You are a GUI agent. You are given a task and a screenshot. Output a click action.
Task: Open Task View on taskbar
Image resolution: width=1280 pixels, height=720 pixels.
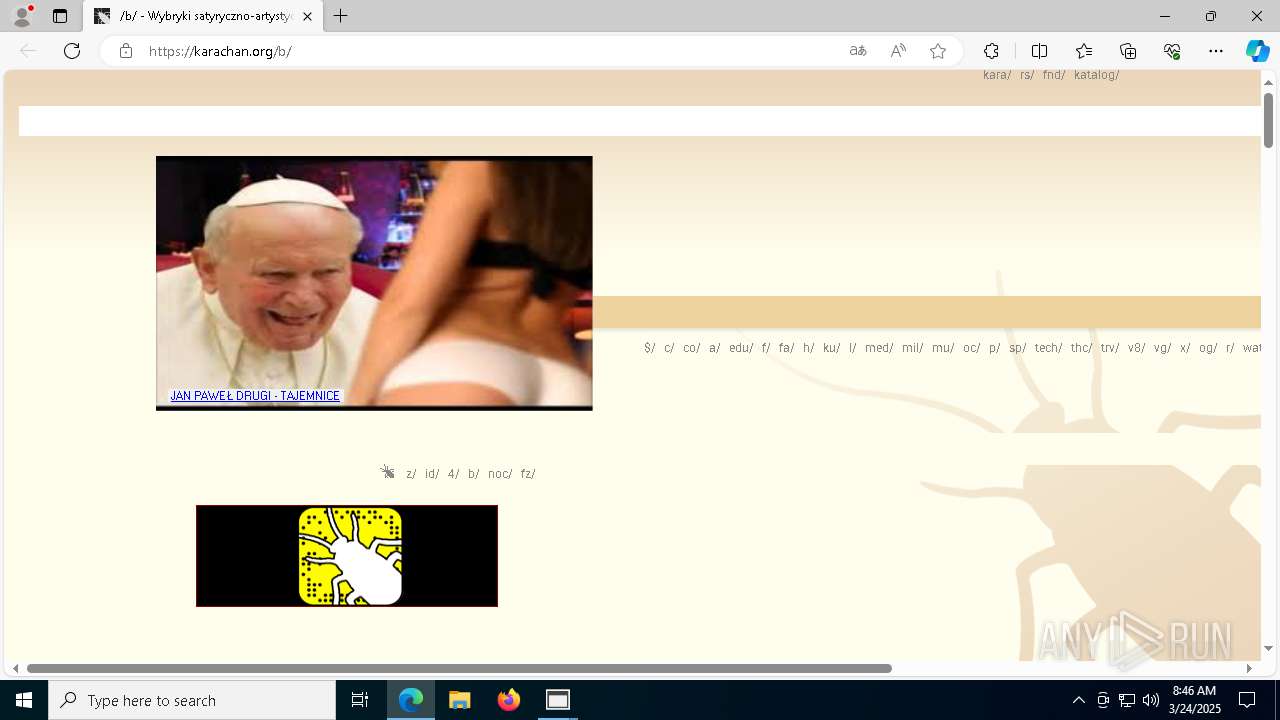point(360,700)
